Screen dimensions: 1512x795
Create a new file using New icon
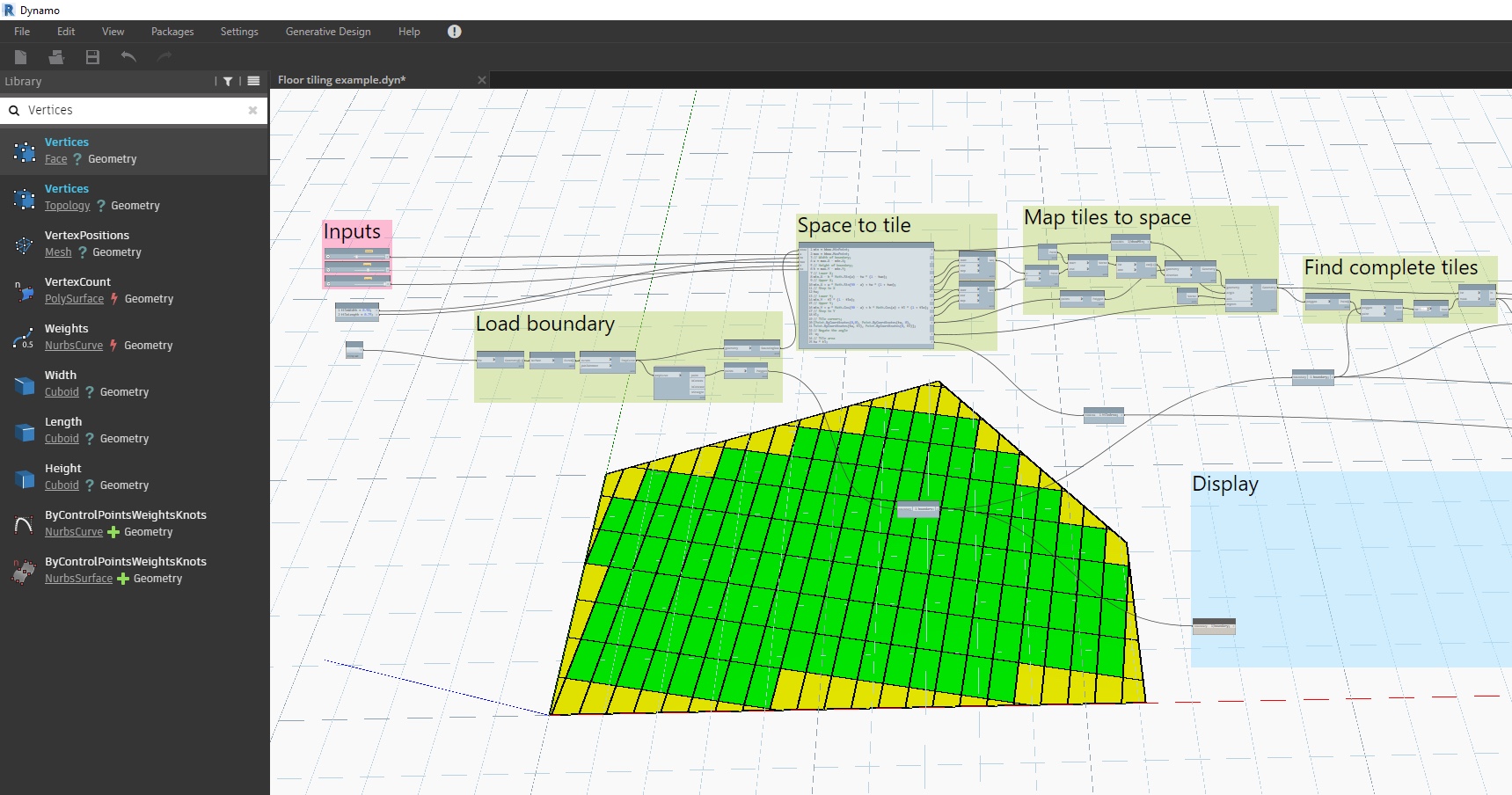click(19, 56)
